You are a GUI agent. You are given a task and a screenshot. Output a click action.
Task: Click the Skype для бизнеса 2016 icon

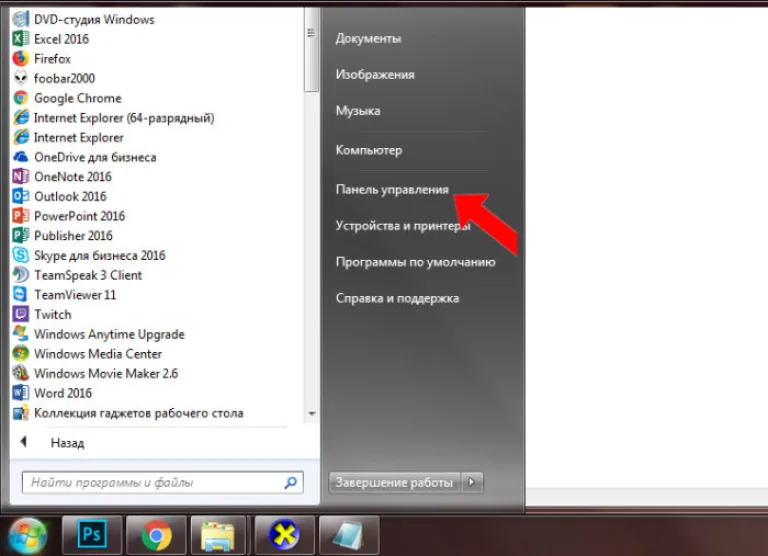click(x=21, y=255)
